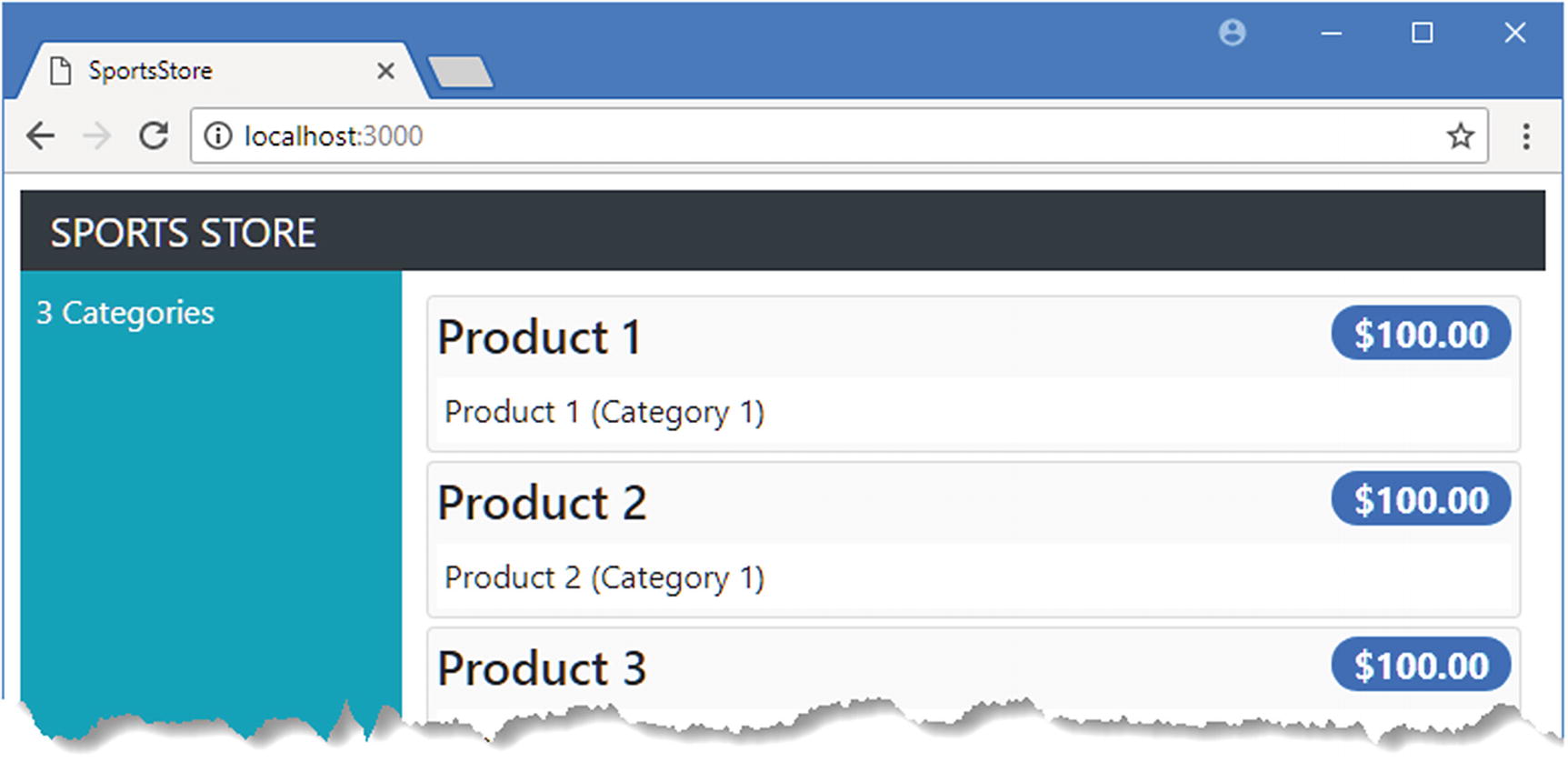Viewport: 1568px width, 762px height.
Task: Click the Product 1 price badge
Action: pos(1421,334)
